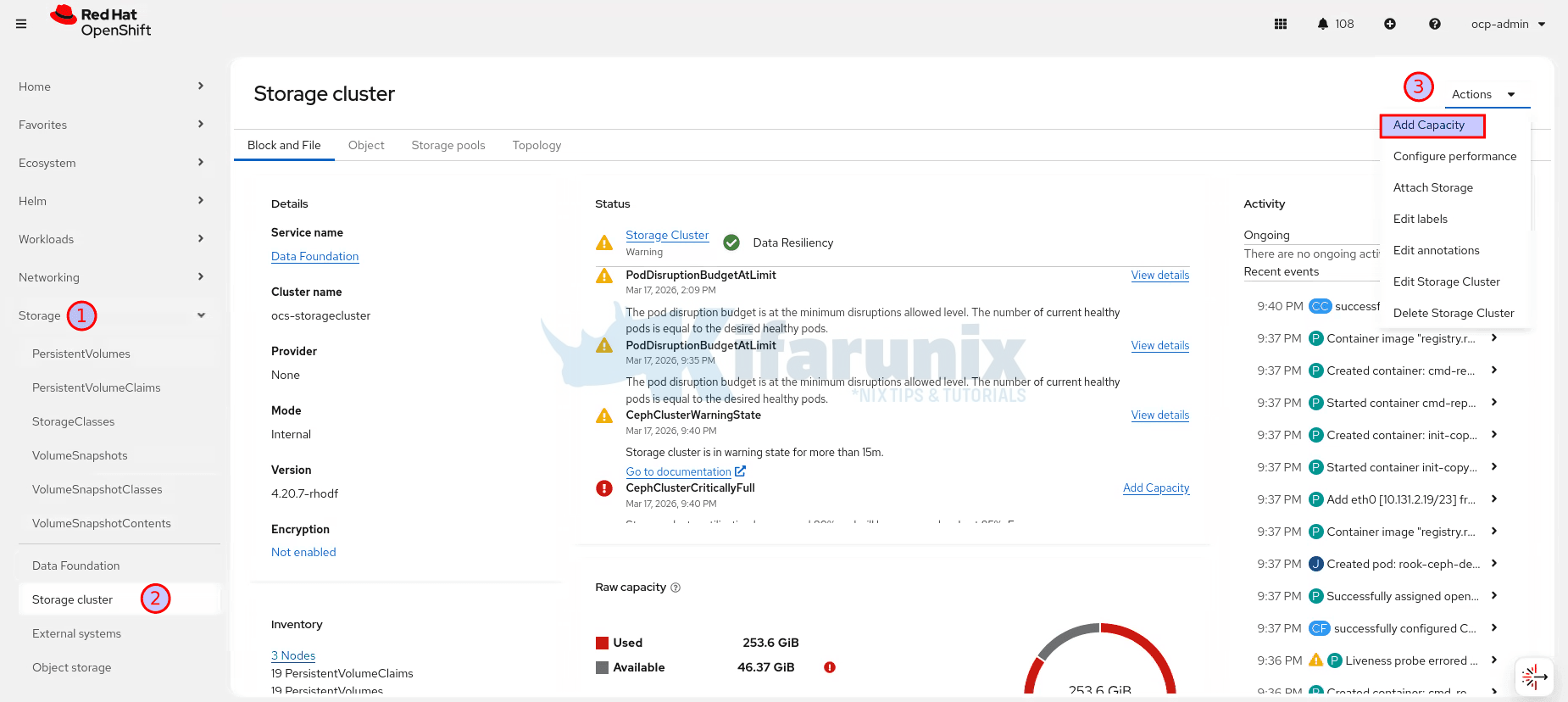Open VolumeSnapshots in the sidebar
Viewport: 1568px width, 702px height.
tap(119, 455)
